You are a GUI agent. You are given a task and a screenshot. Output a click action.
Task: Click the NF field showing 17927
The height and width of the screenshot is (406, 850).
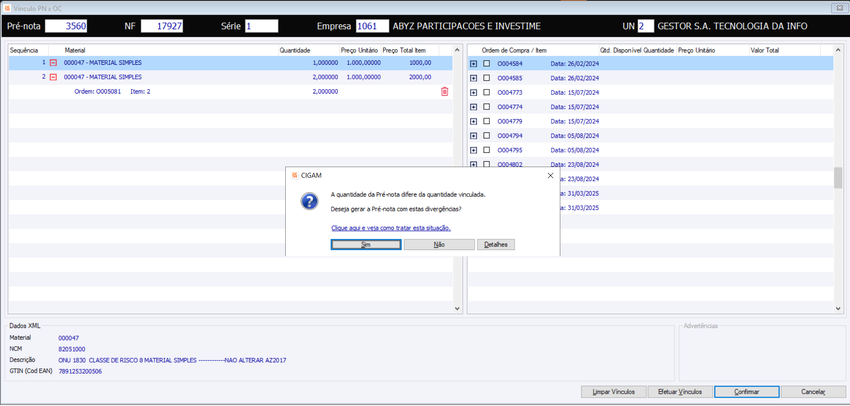click(162, 26)
